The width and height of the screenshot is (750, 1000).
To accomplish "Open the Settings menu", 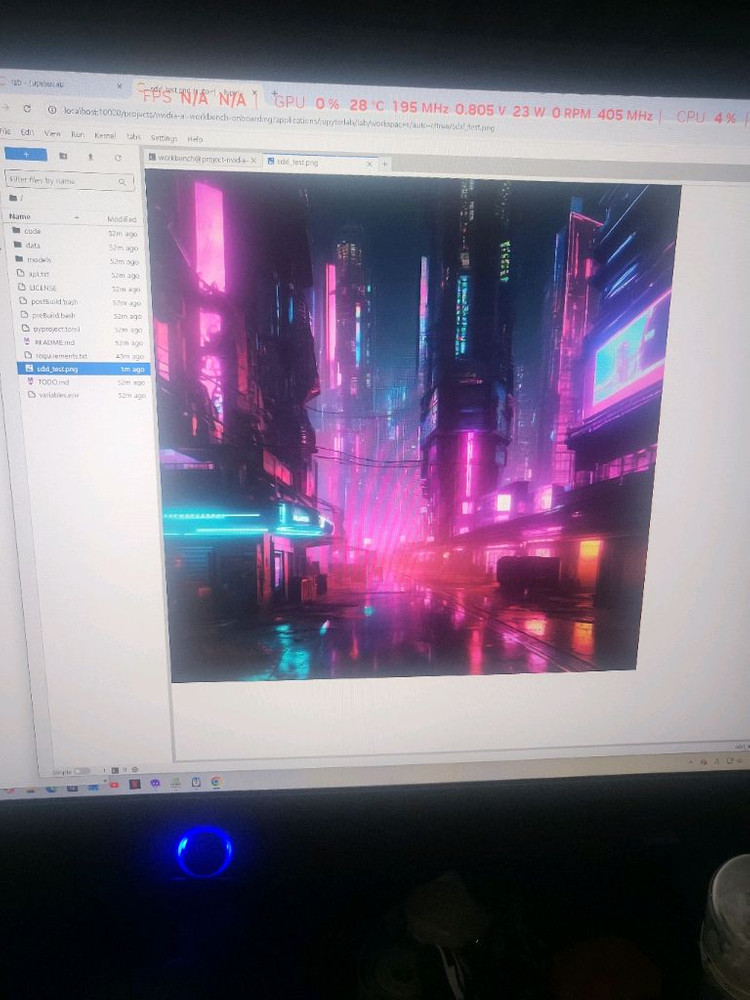I will pyautogui.click(x=164, y=137).
